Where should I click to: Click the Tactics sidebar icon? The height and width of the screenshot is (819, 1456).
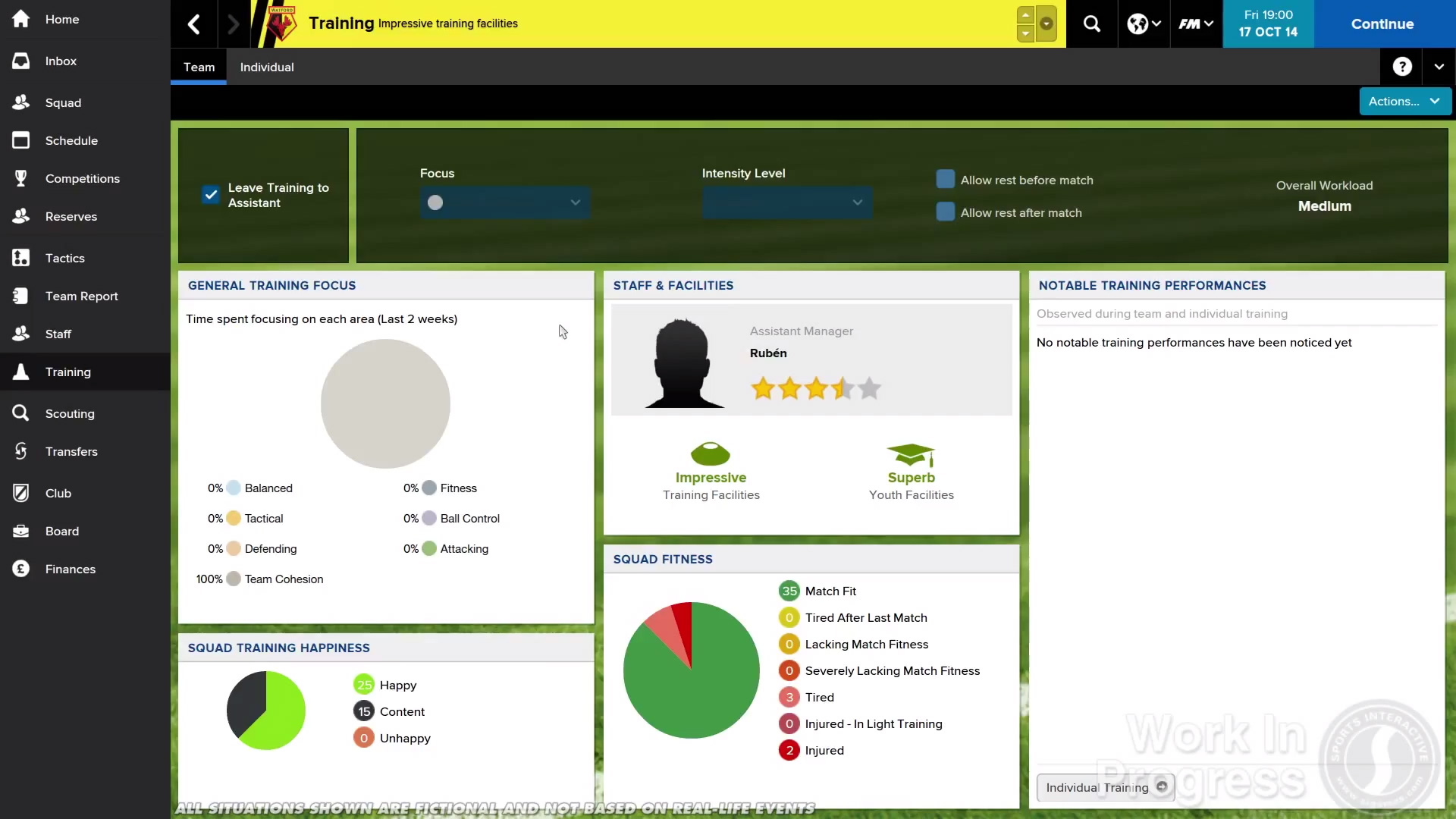(x=21, y=258)
